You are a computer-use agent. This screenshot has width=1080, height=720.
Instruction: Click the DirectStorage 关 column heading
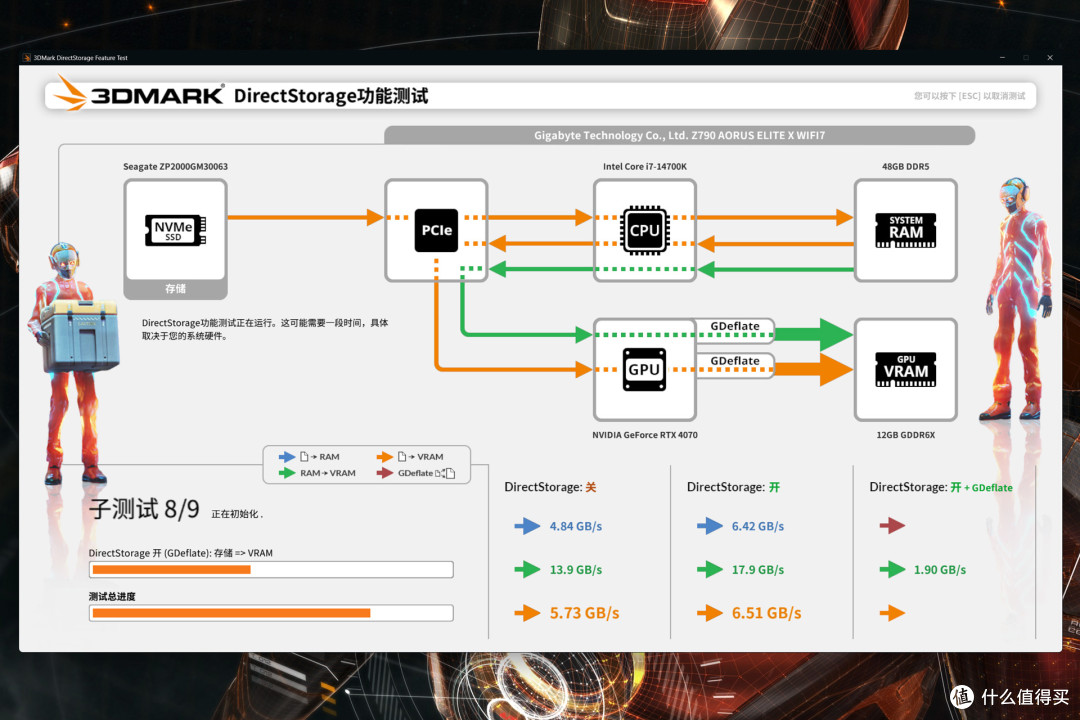click(550, 487)
